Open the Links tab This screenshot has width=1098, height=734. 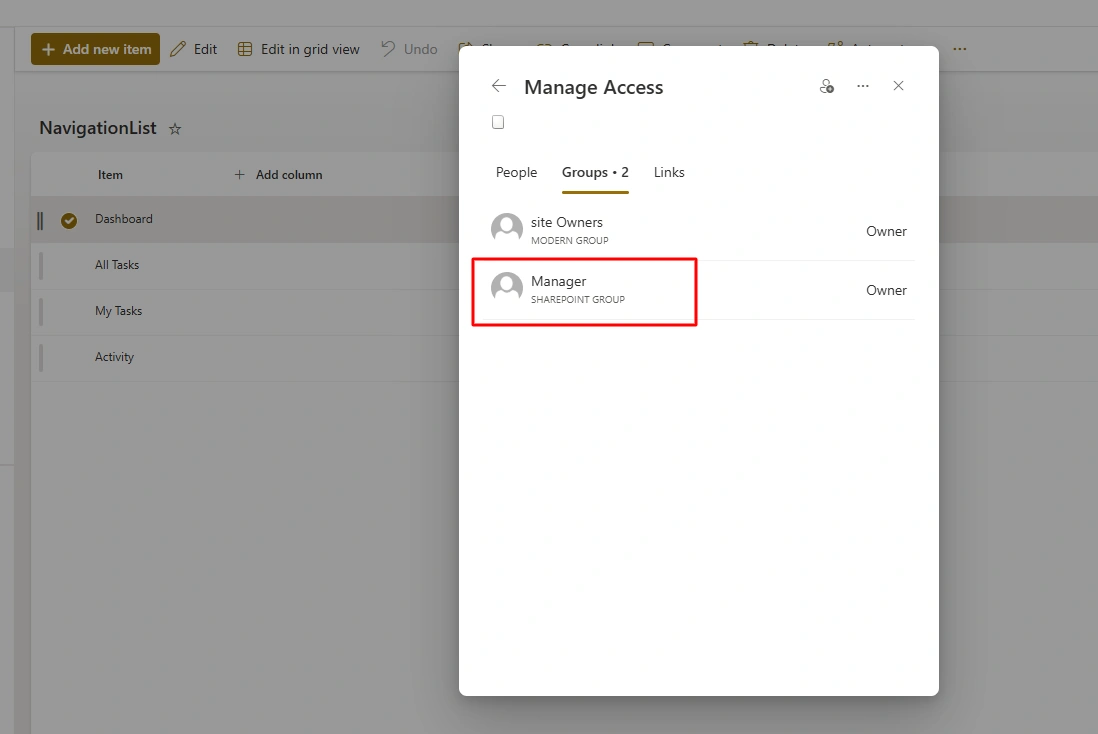(x=669, y=172)
